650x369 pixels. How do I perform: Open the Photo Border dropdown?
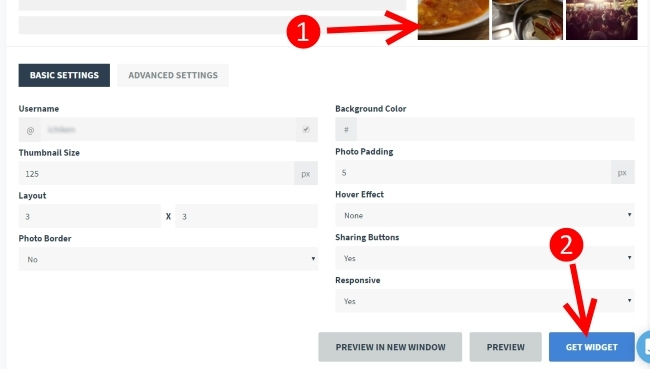(x=168, y=259)
